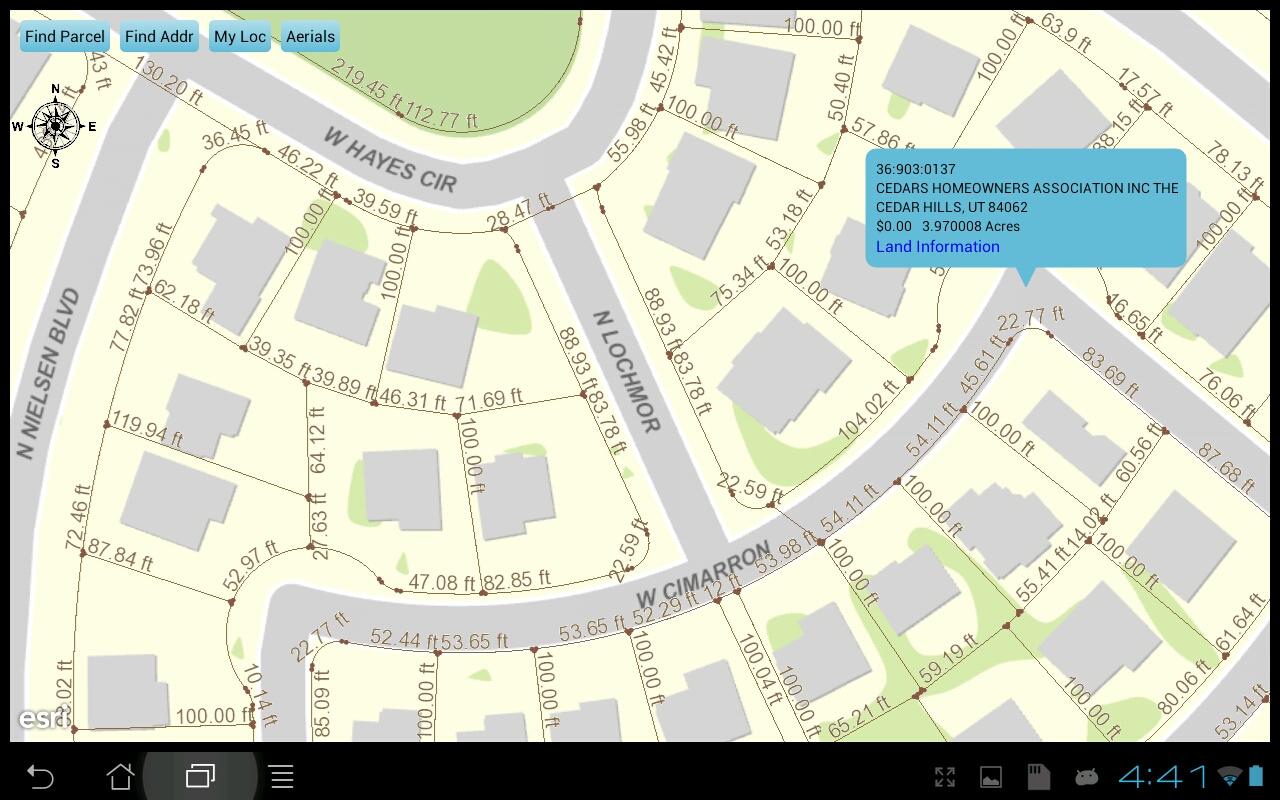The image size is (1280, 800).
Task: Select parcel number 36:903:0137 in the popup
Action: [x=916, y=169]
